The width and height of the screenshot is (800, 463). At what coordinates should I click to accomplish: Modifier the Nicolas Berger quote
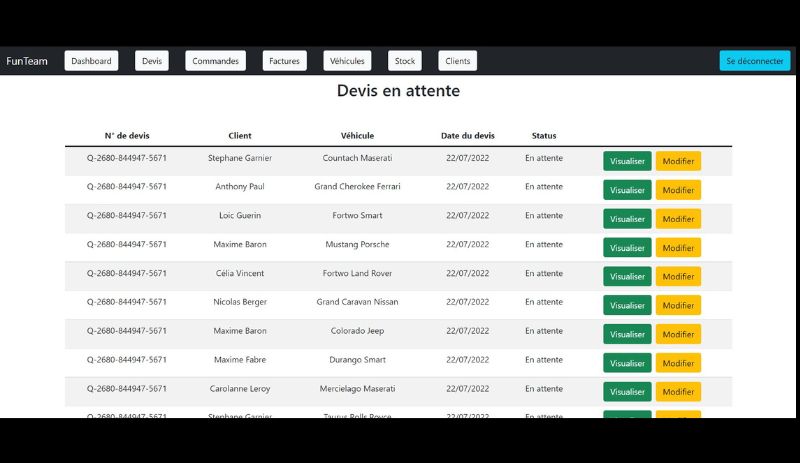point(678,305)
